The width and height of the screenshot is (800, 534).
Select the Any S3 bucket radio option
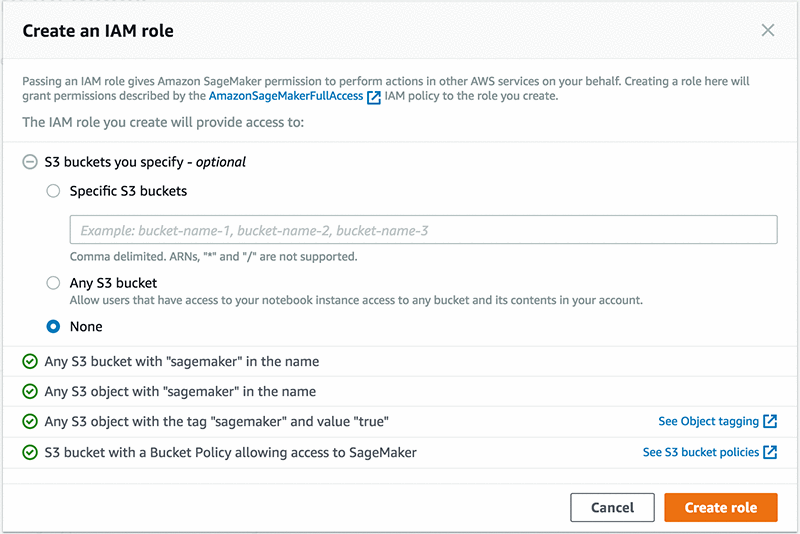click(x=54, y=284)
